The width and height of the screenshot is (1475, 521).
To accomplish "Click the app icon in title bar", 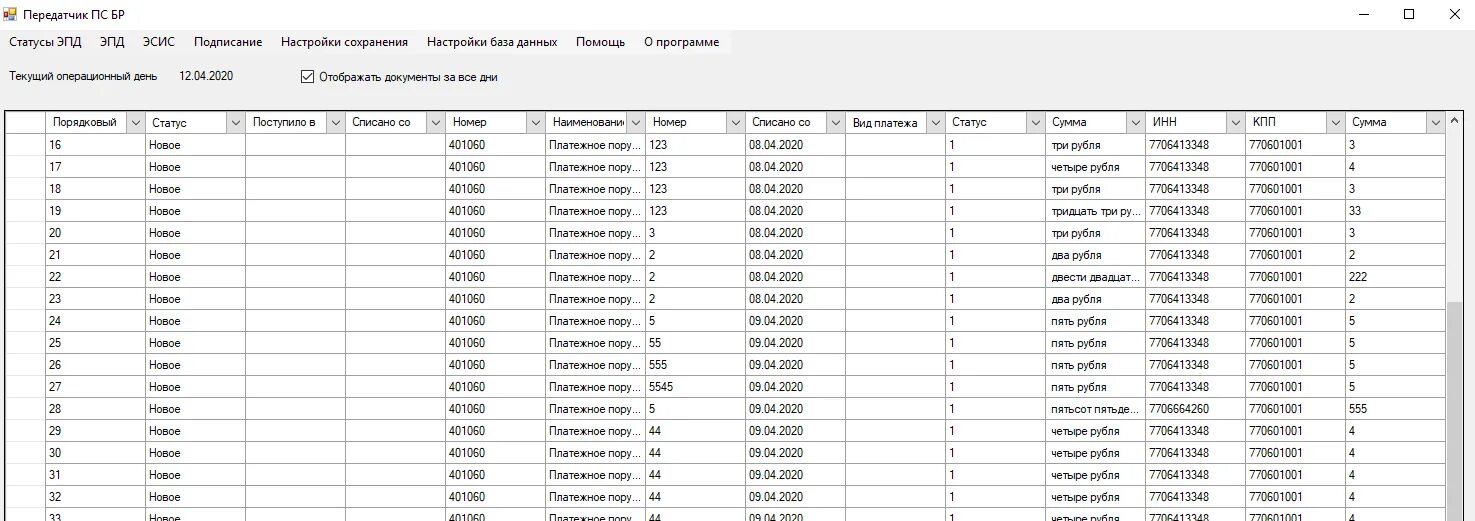I will point(10,14).
